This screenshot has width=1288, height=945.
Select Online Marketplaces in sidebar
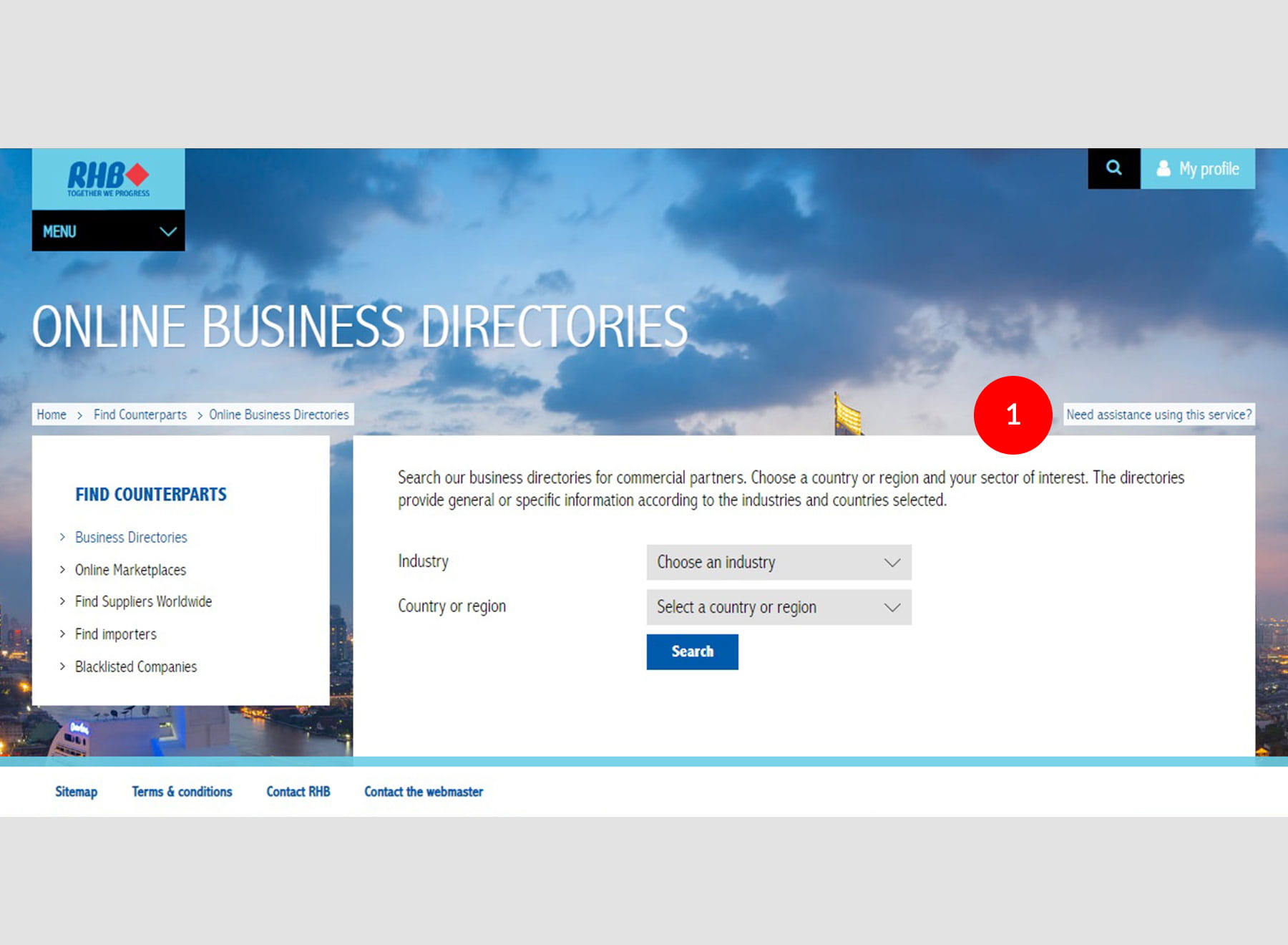pyautogui.click(x=130, y=570)
